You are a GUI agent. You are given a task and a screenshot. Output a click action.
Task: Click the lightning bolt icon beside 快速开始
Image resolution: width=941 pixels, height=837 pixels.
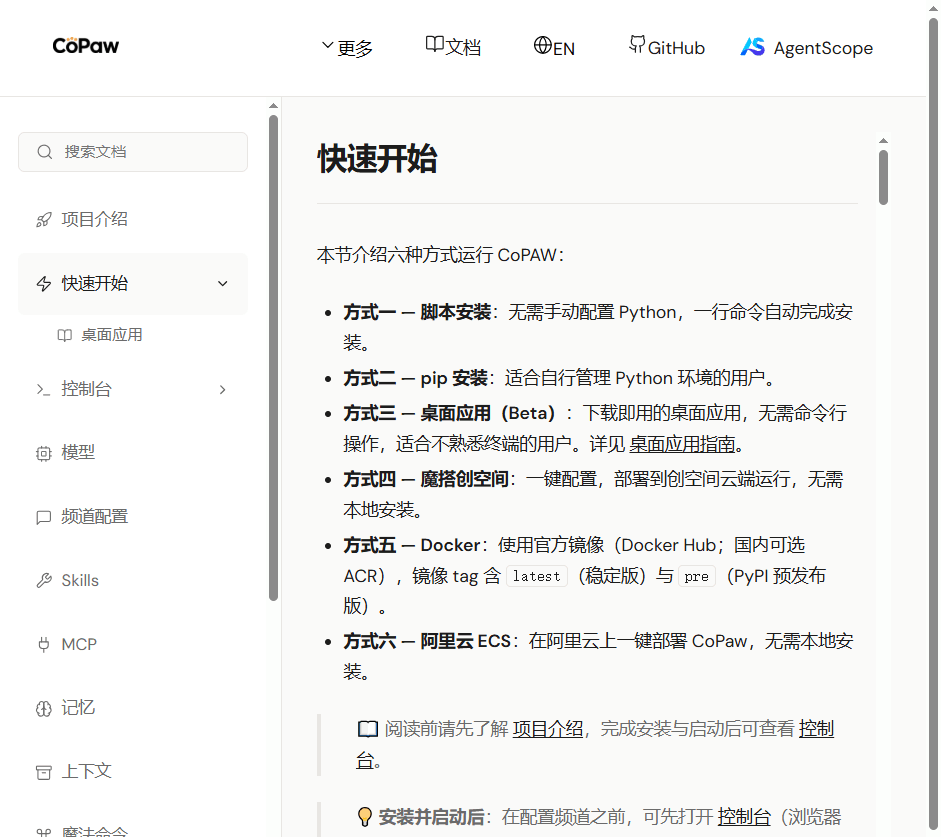coord(43,284)
